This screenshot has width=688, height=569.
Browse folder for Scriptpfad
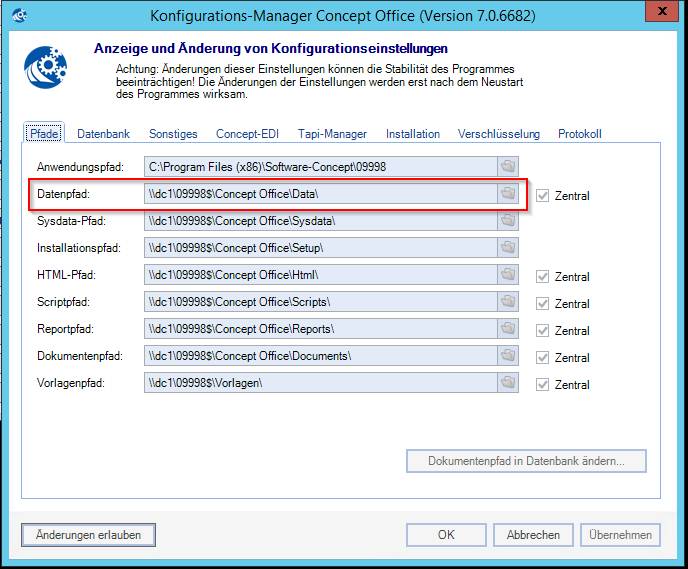(x=508, y=301)
